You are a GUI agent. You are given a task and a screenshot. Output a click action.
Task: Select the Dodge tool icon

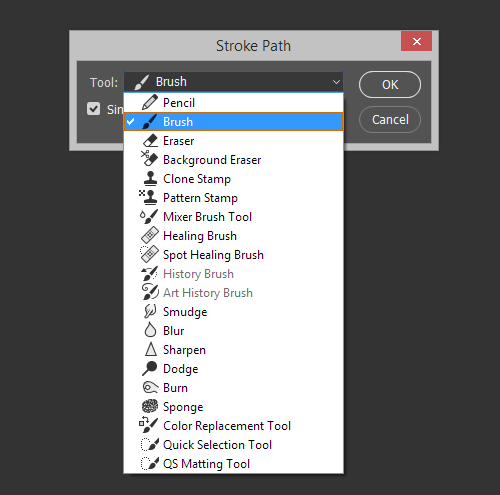pyautogui.click(x=149, y=368)
